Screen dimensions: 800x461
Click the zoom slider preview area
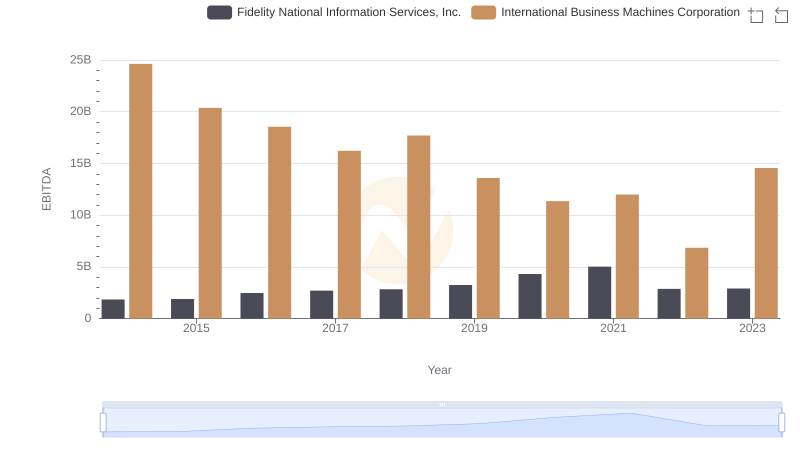pyautogui.click(x=442, y=423)
